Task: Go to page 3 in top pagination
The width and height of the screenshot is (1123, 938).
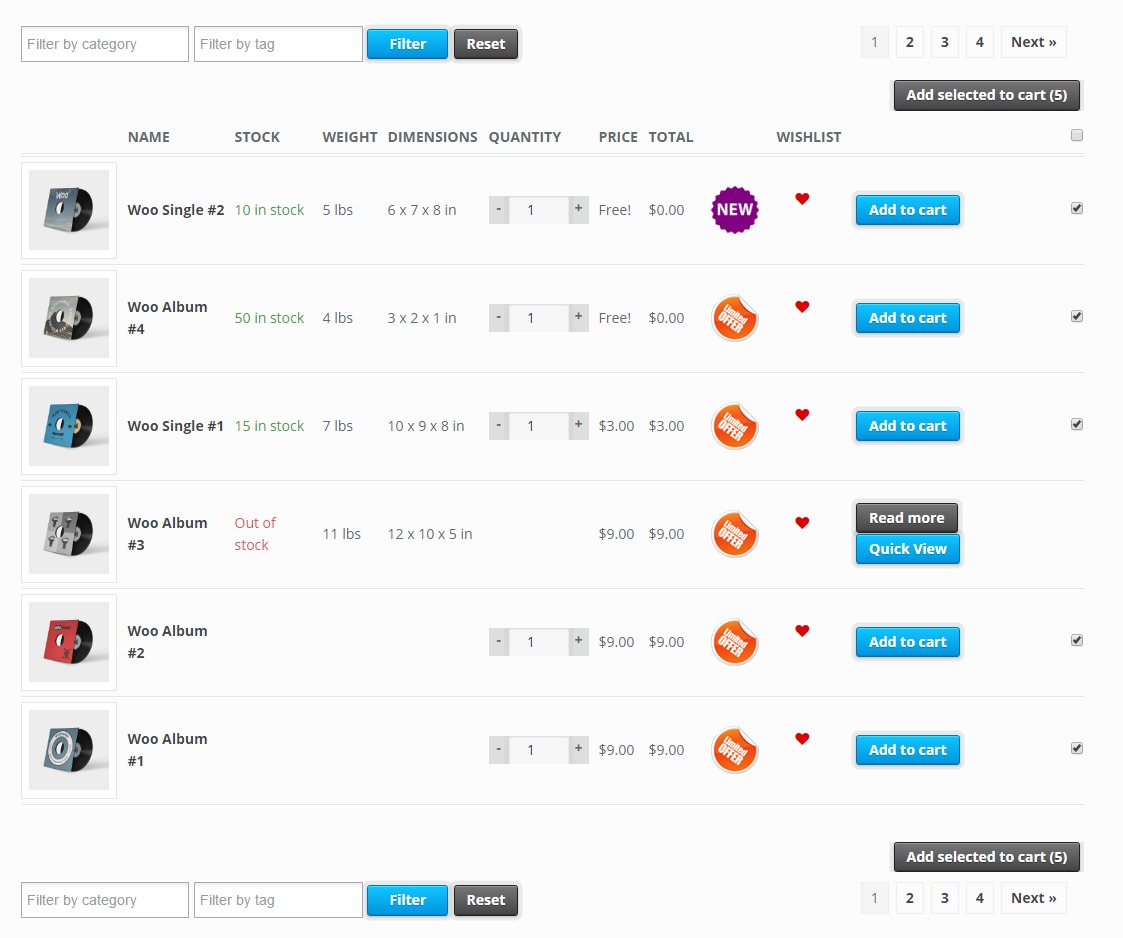Action: pos(944,42)
